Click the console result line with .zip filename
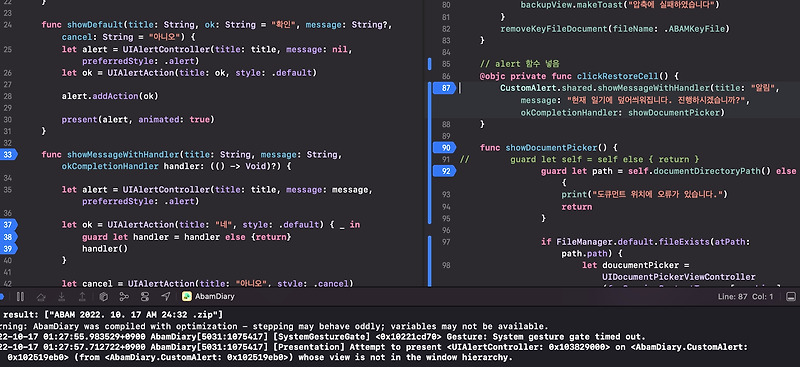 click(x=113, y=315)
